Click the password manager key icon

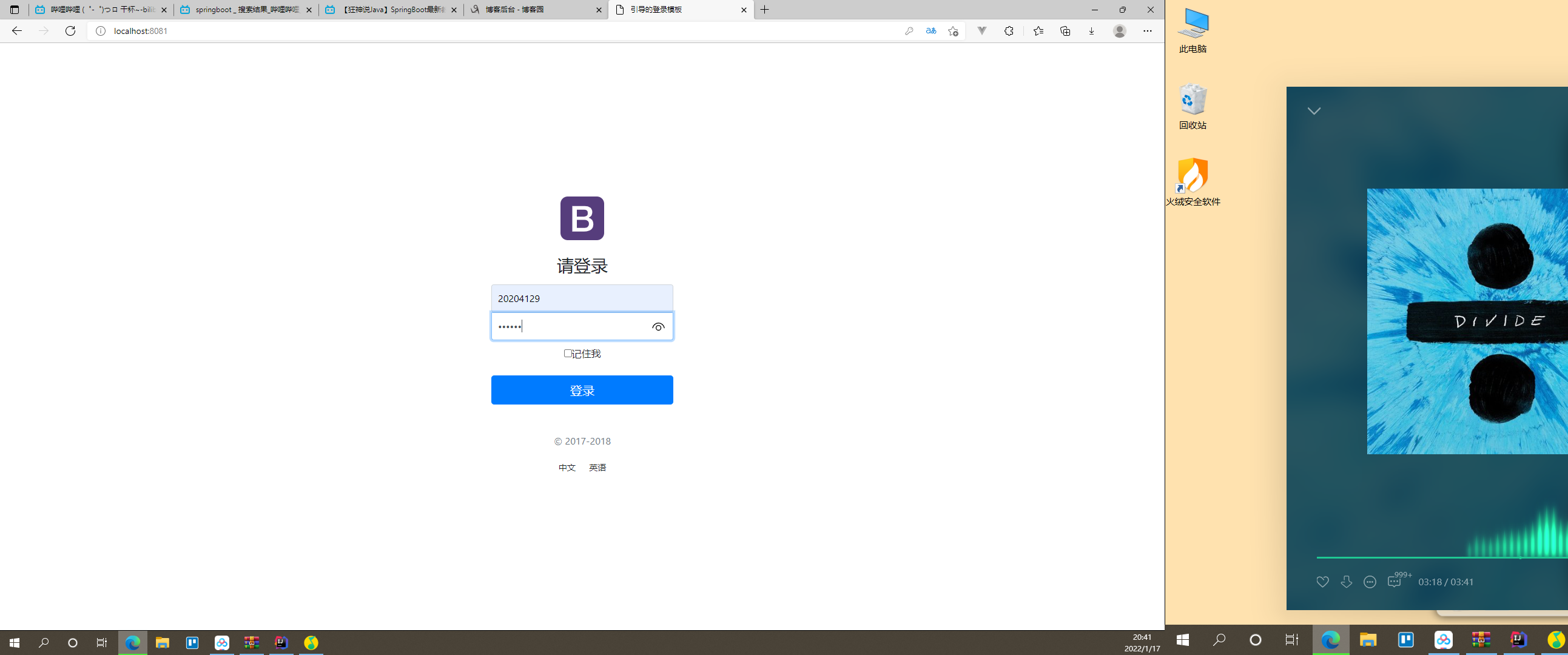pos(909,31)
